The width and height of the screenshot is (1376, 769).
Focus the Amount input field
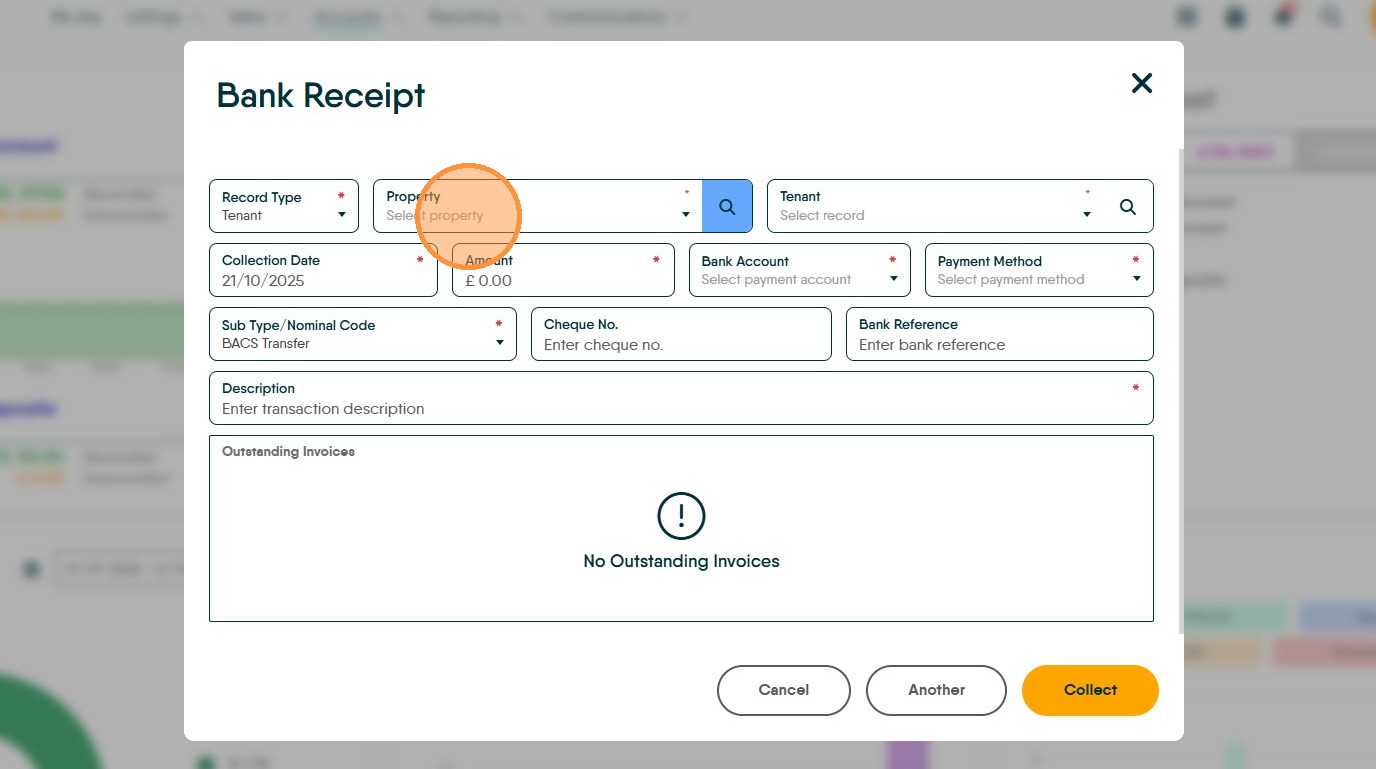tap(563, 270)
